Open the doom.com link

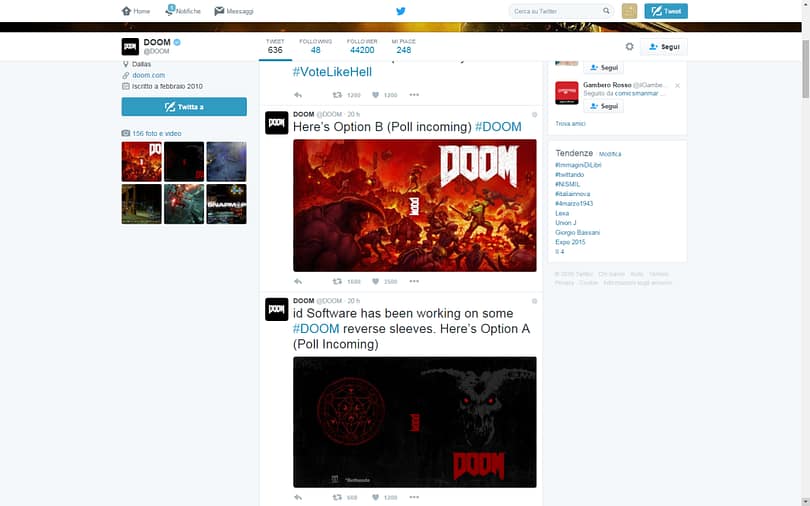tap(148, 75)
